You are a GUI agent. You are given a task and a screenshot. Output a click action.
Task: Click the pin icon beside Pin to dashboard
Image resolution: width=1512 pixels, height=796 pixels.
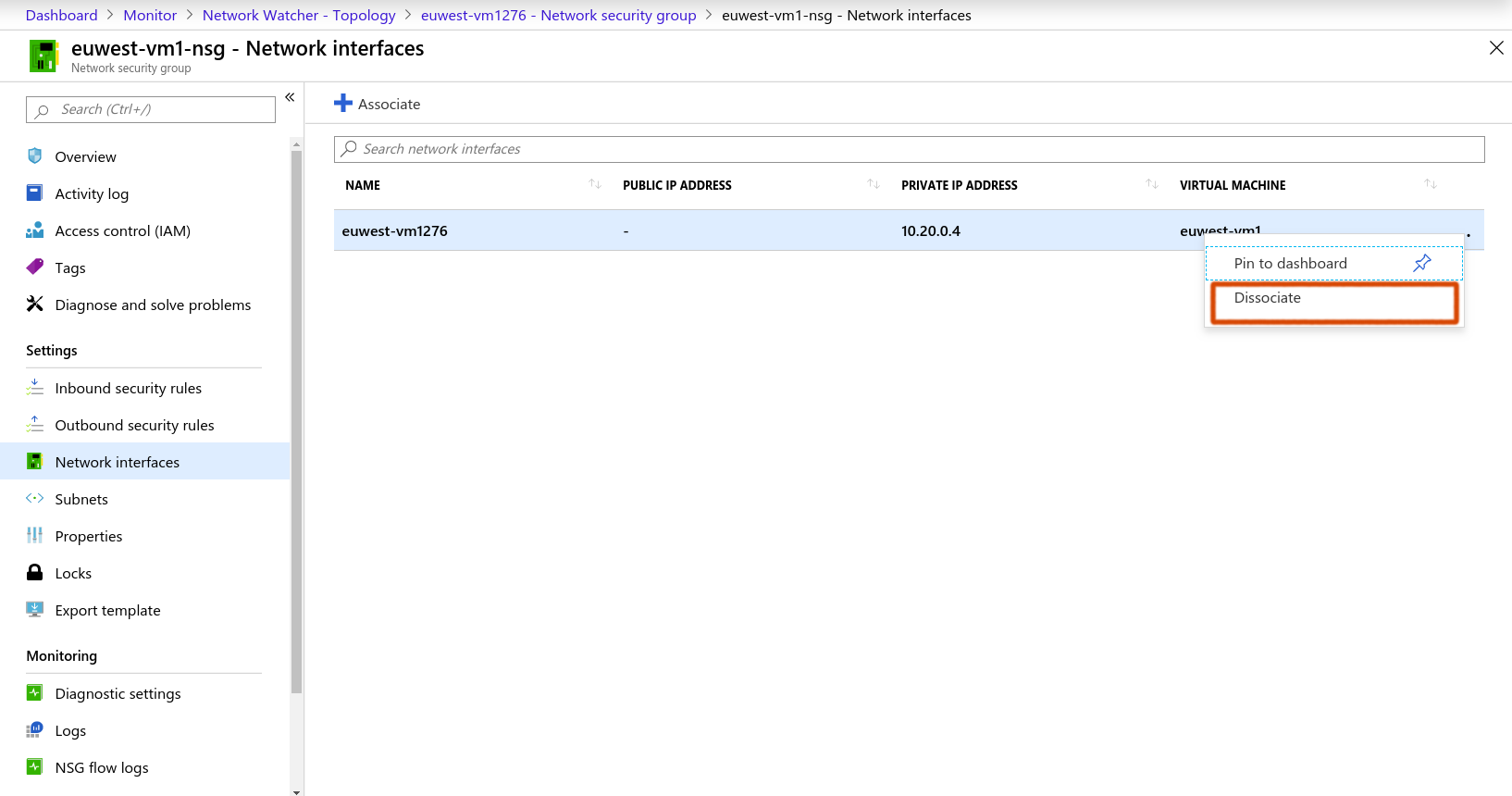(1422, 264)
